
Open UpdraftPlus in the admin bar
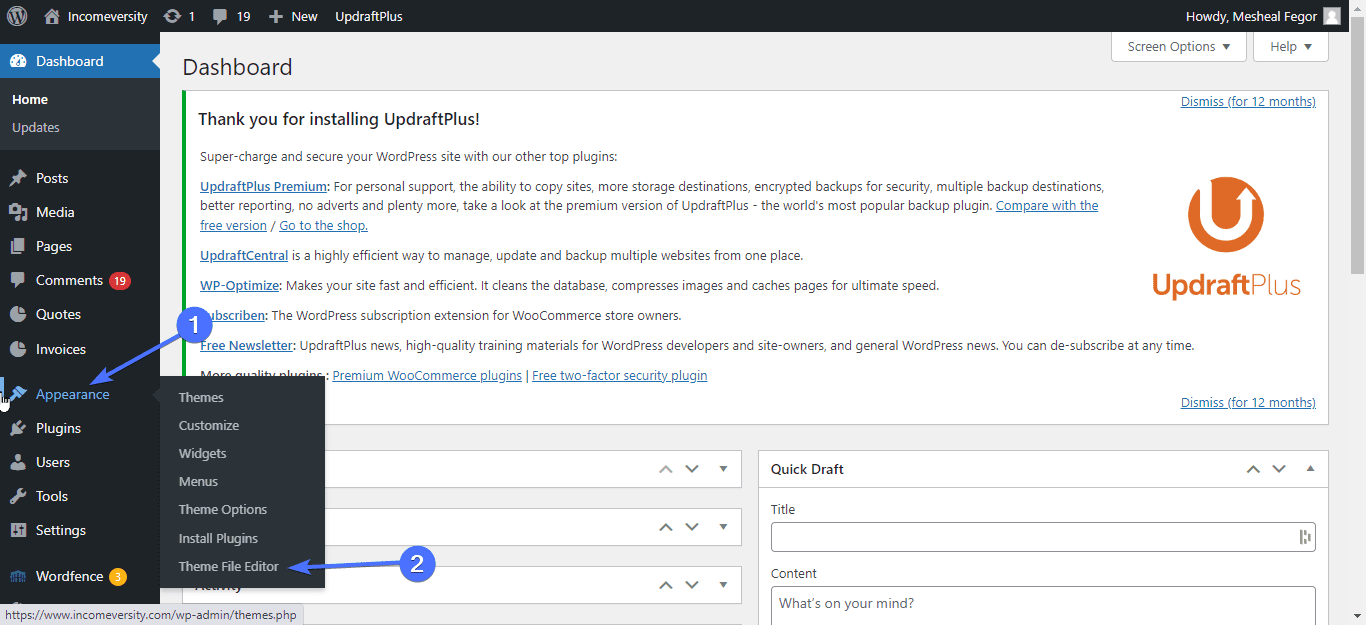tap(369, 16)
